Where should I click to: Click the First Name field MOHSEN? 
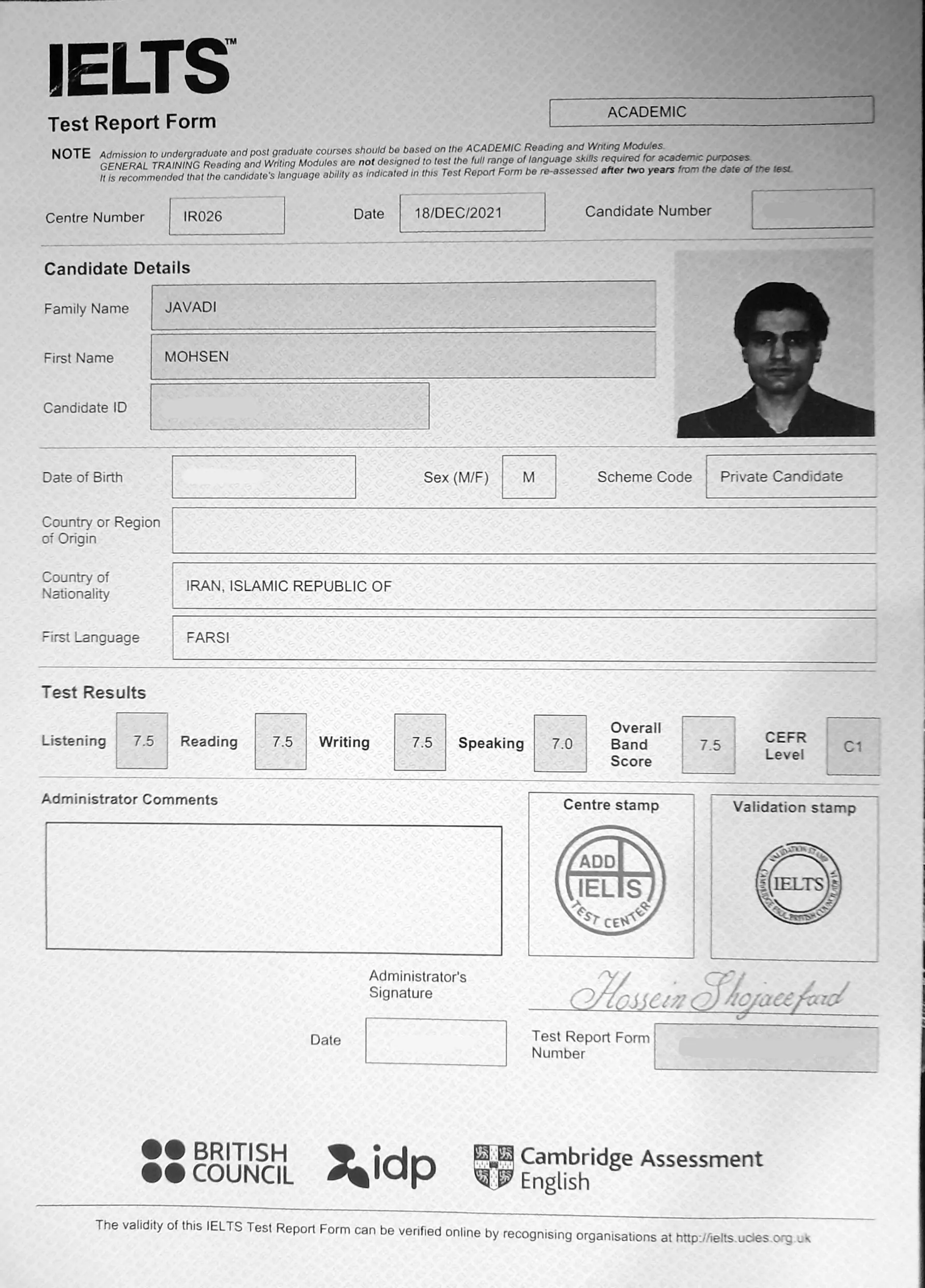403,356
